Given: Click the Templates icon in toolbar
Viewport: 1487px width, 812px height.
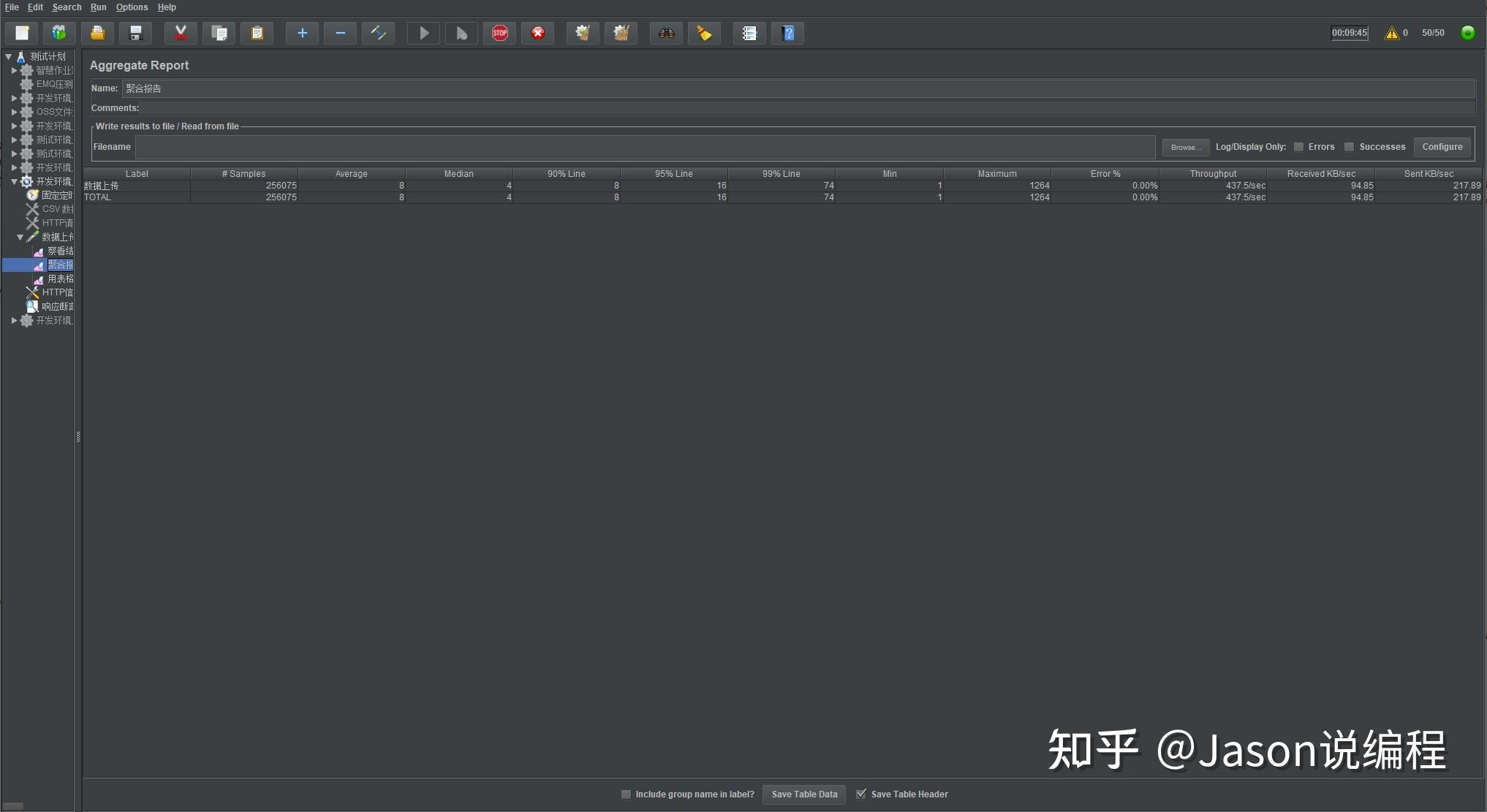Looking at the screenshot, I should click(x=59, y=33).
